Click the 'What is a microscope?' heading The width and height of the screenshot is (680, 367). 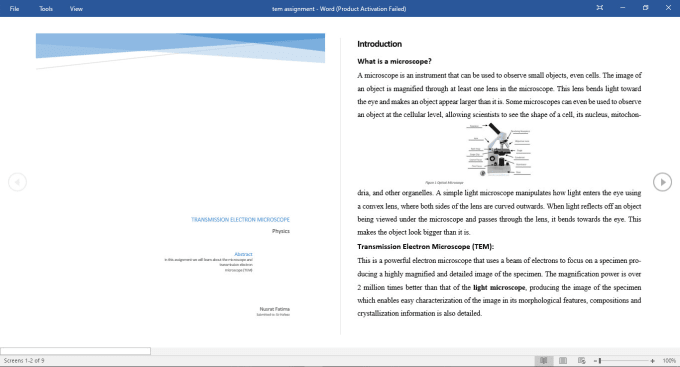tap(394, 61)
